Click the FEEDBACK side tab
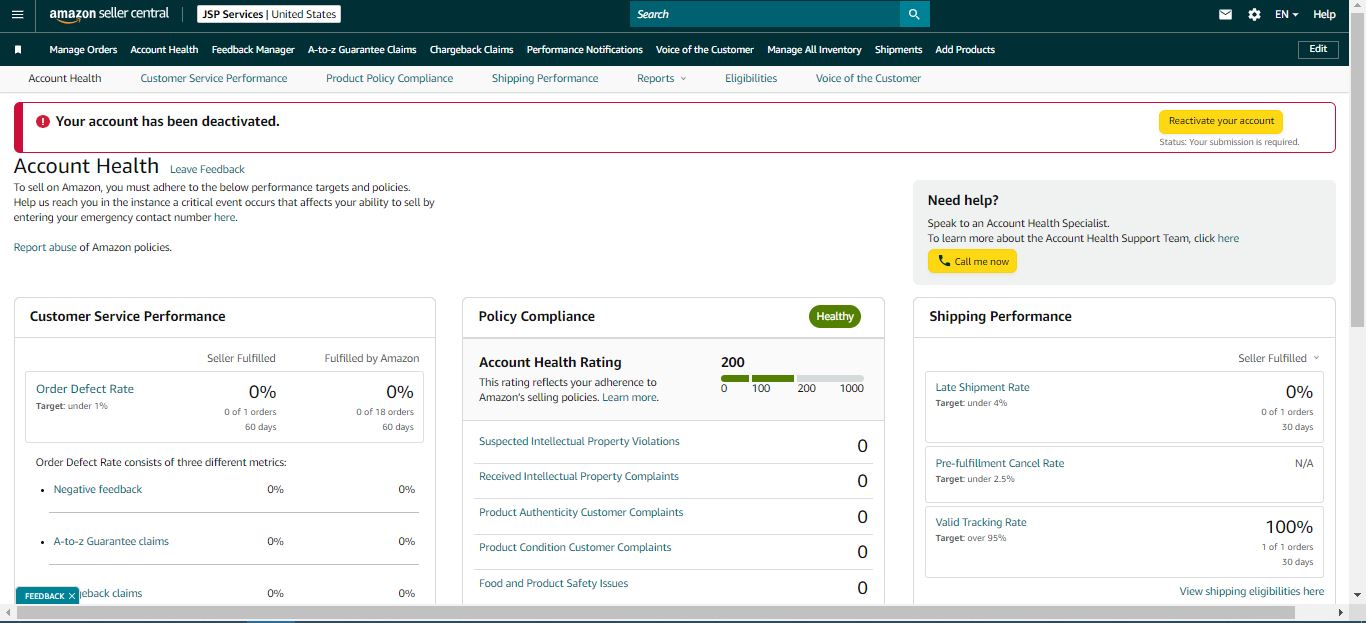Viewport: 1366px width, 623px height. pos(44,596)
